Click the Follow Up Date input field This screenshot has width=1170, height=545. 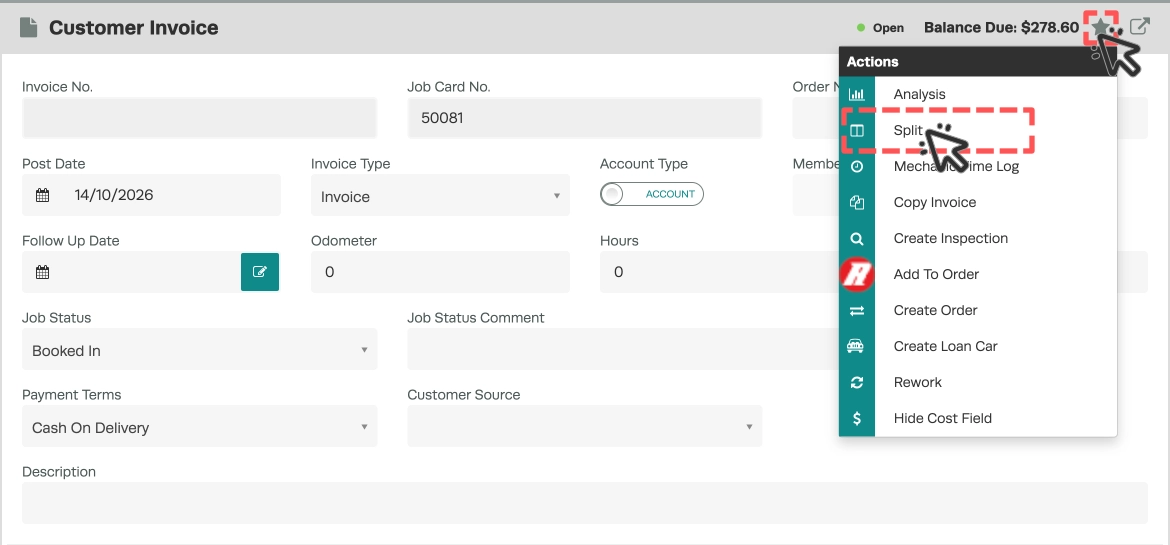click(x=131, y=272)
